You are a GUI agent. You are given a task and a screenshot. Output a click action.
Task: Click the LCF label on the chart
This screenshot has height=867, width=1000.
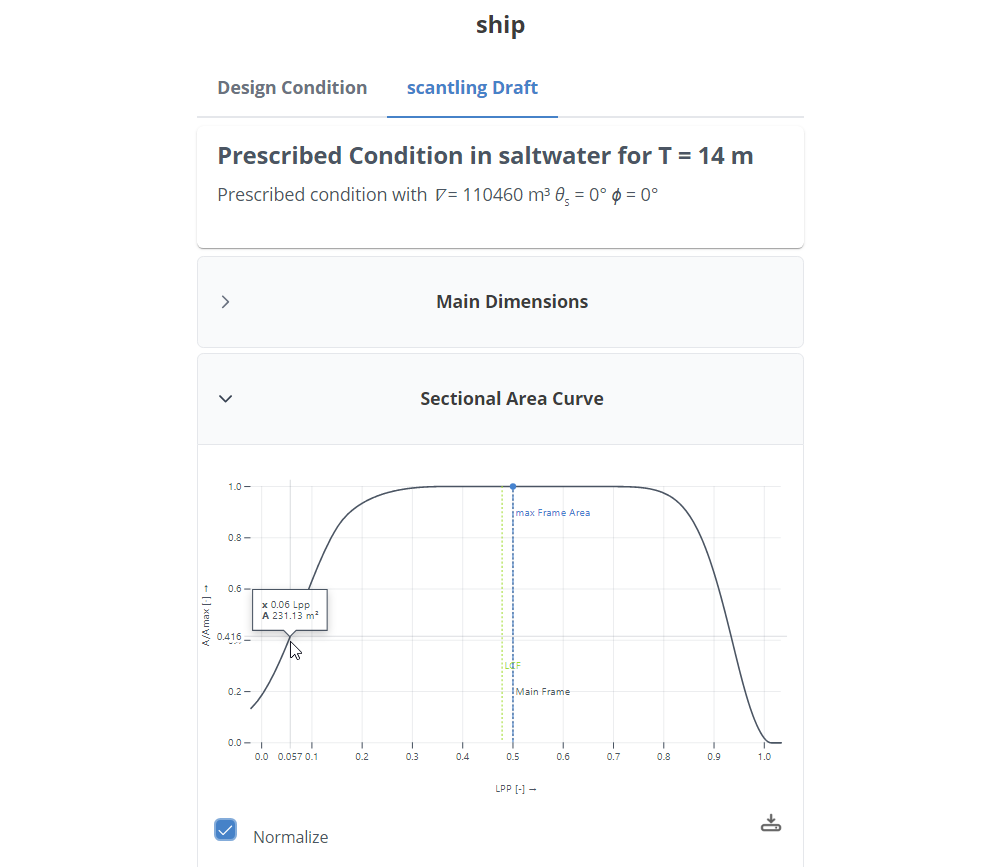pyautogui.click(x=512, y=665)
